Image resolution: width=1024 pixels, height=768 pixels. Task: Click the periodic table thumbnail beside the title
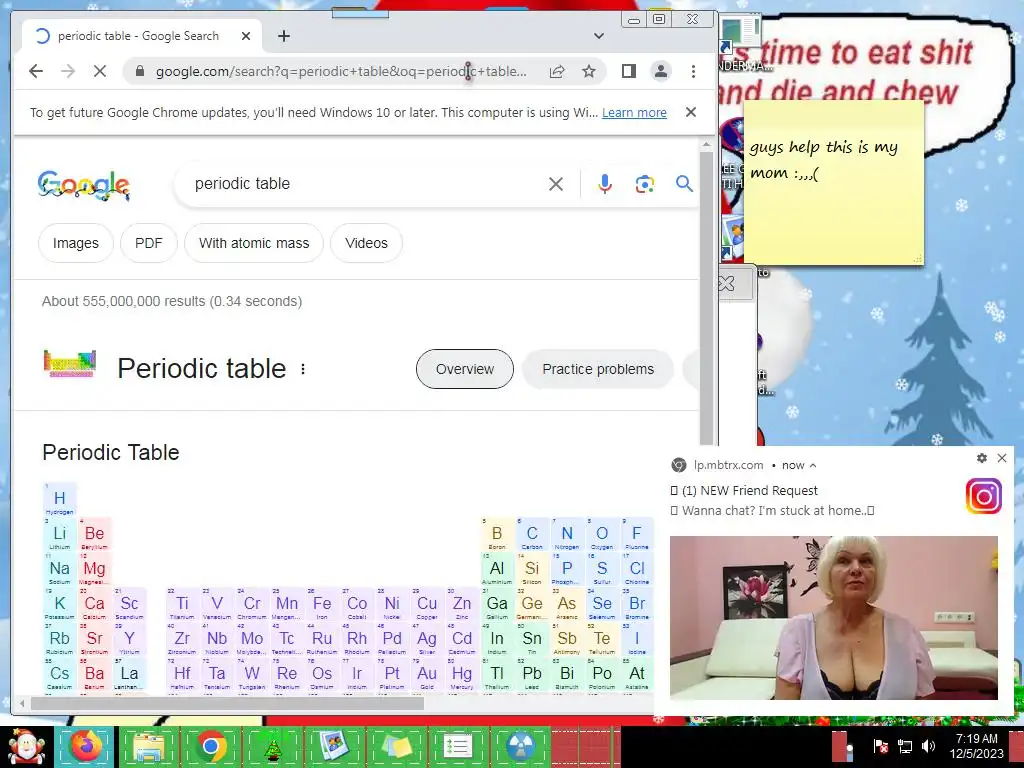tap(70, 364)
